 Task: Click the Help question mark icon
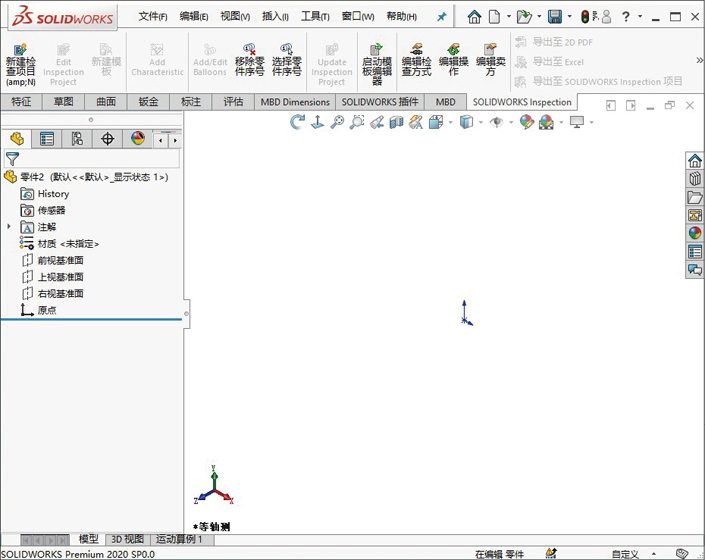click(x=625, y=17)
